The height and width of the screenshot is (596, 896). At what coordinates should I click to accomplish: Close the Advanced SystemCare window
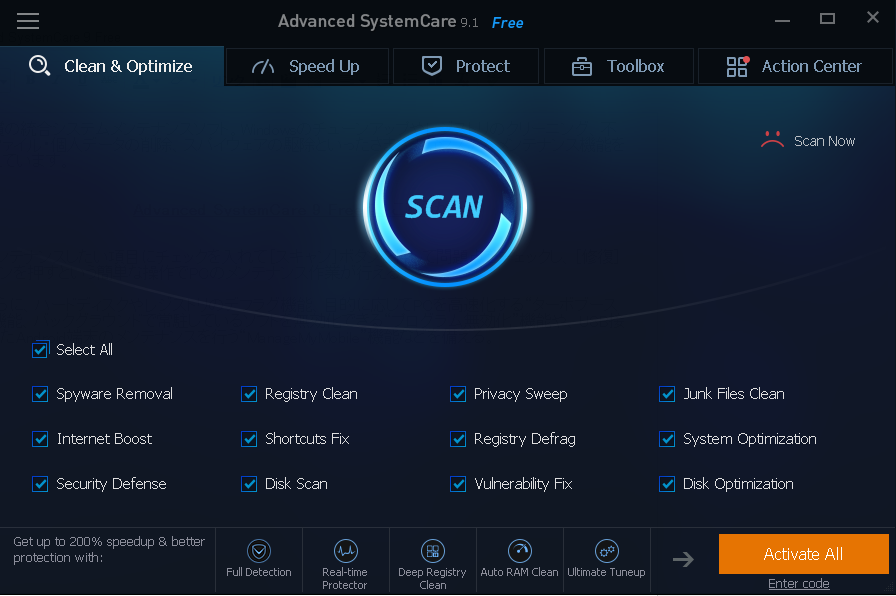(873, 17)
